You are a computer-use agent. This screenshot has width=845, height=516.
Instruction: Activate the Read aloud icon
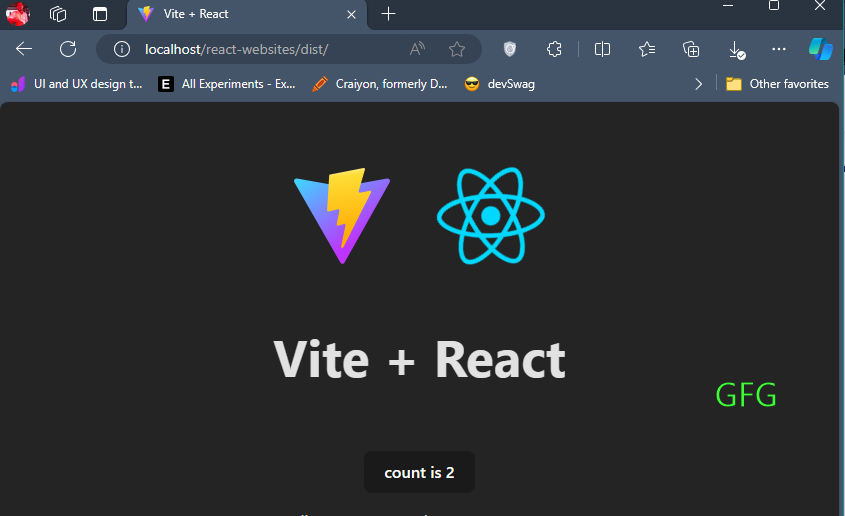pyautogui.click(x=417, y=49)
